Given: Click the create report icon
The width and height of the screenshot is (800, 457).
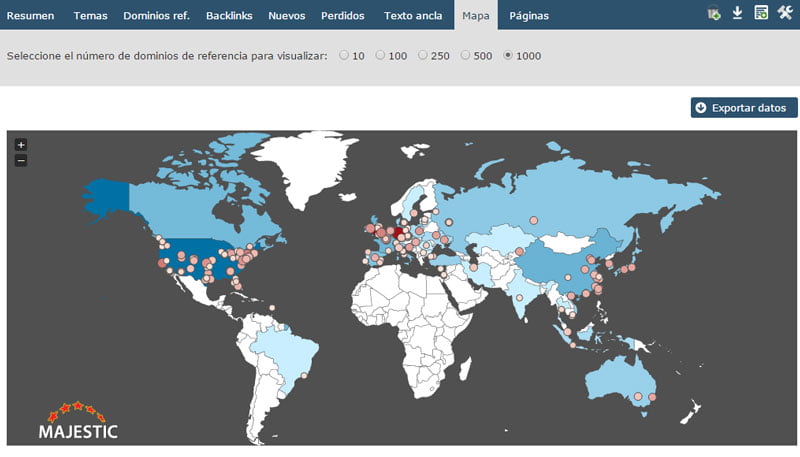Looking at the screenshot, I should pyautogui.click(x=761, y=14).
